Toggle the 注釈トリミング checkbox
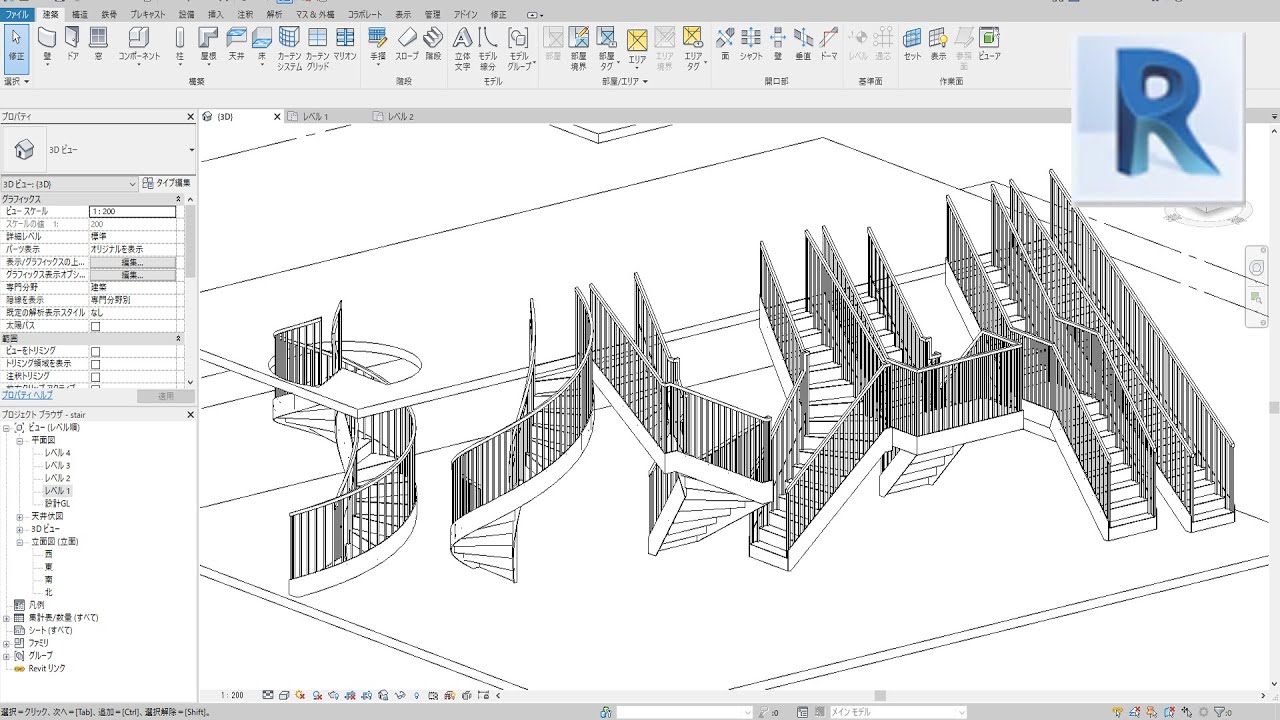 tap(96, 376)
